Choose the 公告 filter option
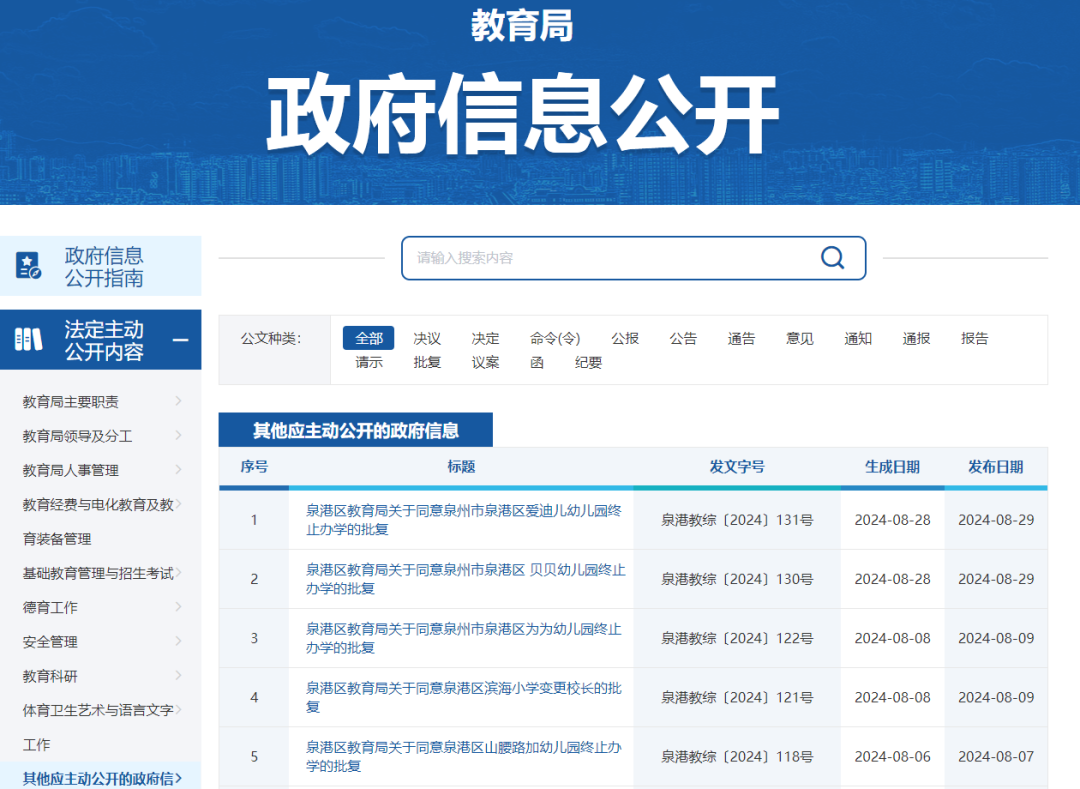Image resolution: width=1080 pixels, height=789 pixels. pos(683,338)
